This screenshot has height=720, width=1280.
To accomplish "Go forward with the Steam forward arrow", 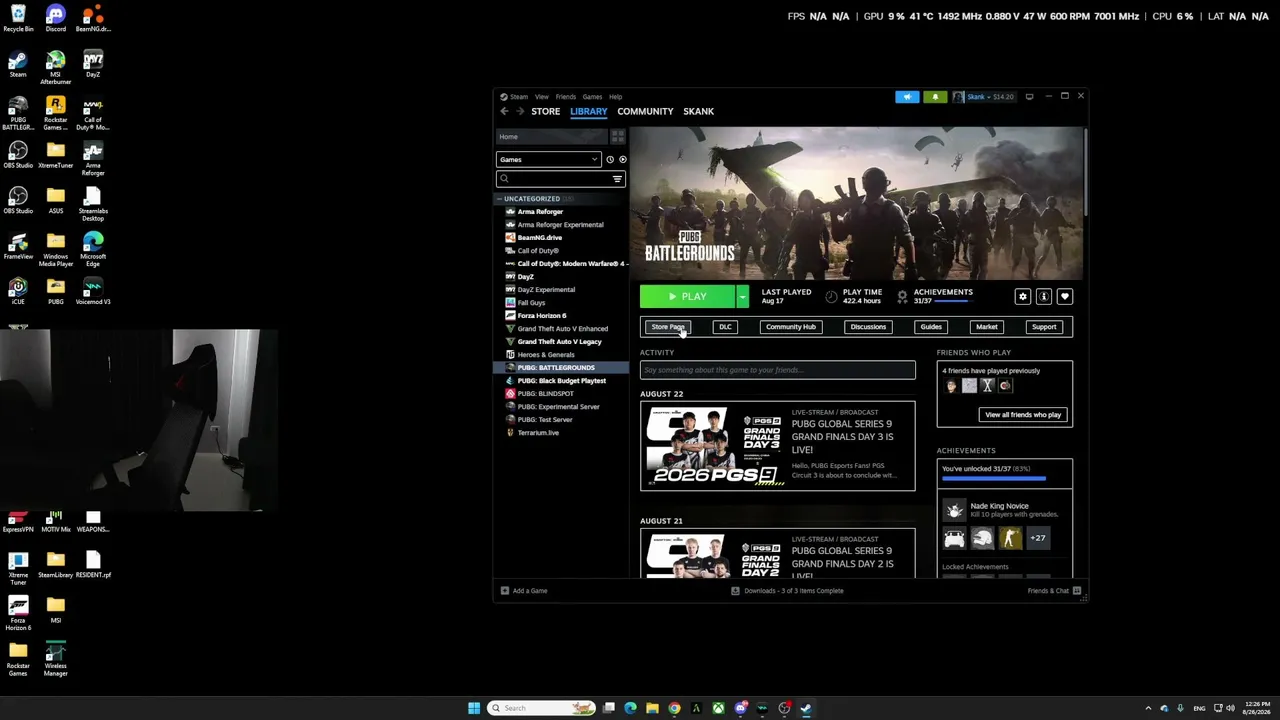I will pyautogui.click(x=519, y=111).
